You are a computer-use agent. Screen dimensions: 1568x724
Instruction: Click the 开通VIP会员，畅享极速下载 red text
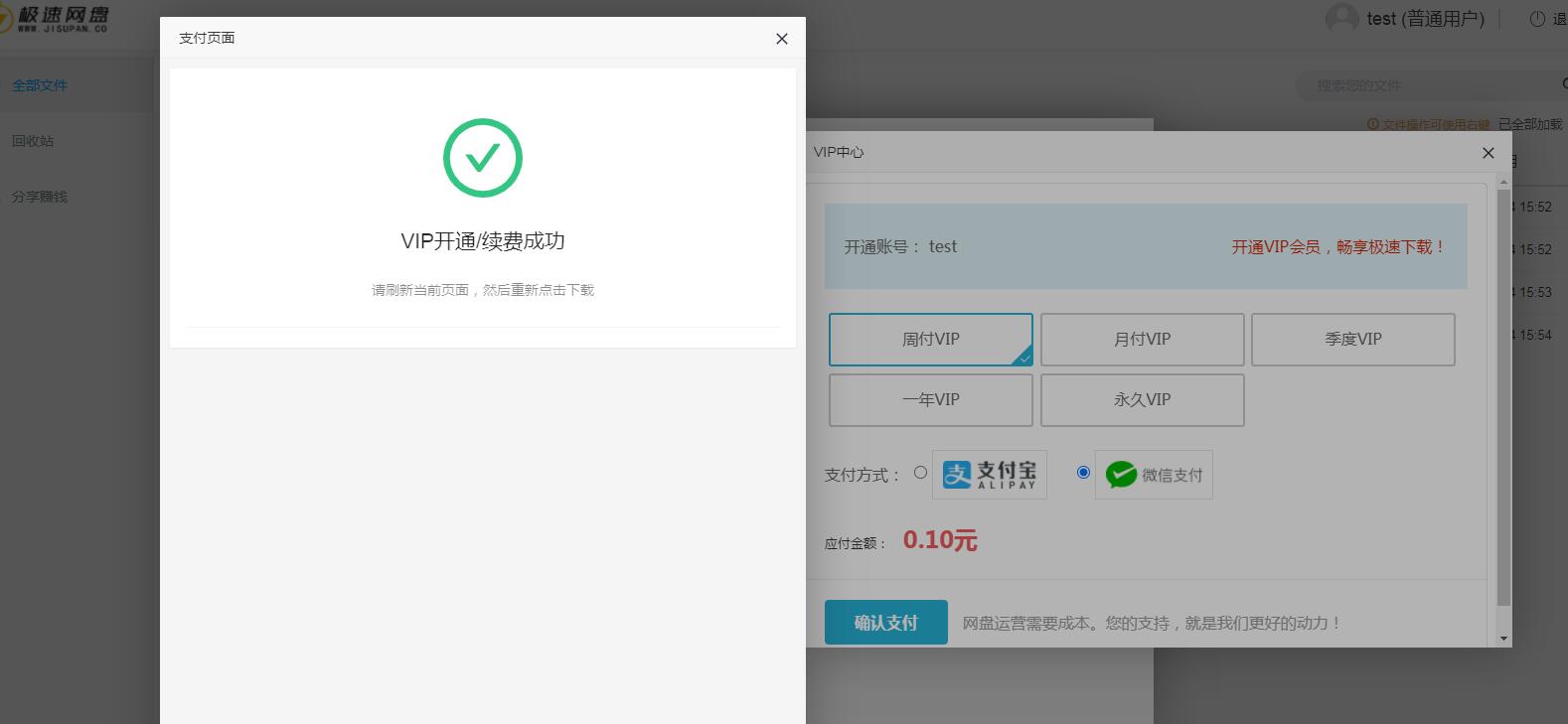coord(1338,247)
